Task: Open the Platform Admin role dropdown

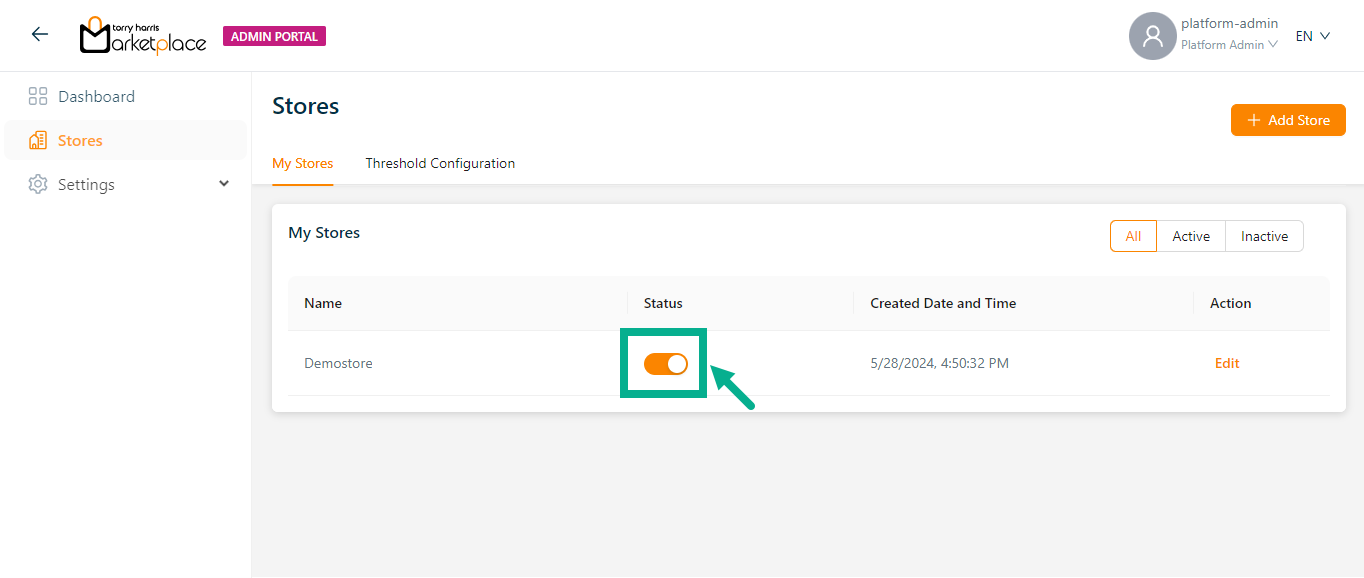Action: 1229,45
